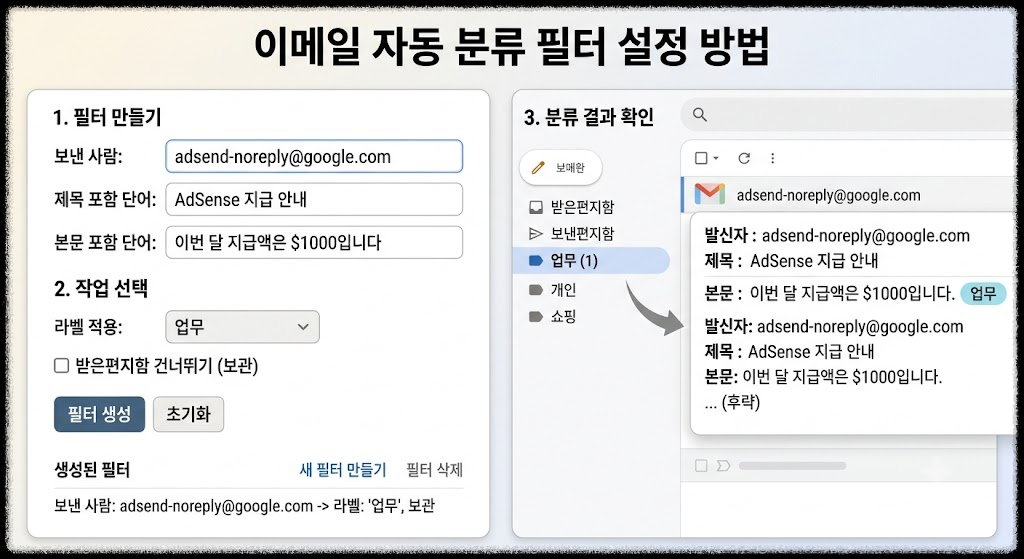Toggle the 받은편지함 건너뛰기 (보관) checkbox

pos(61,366)
